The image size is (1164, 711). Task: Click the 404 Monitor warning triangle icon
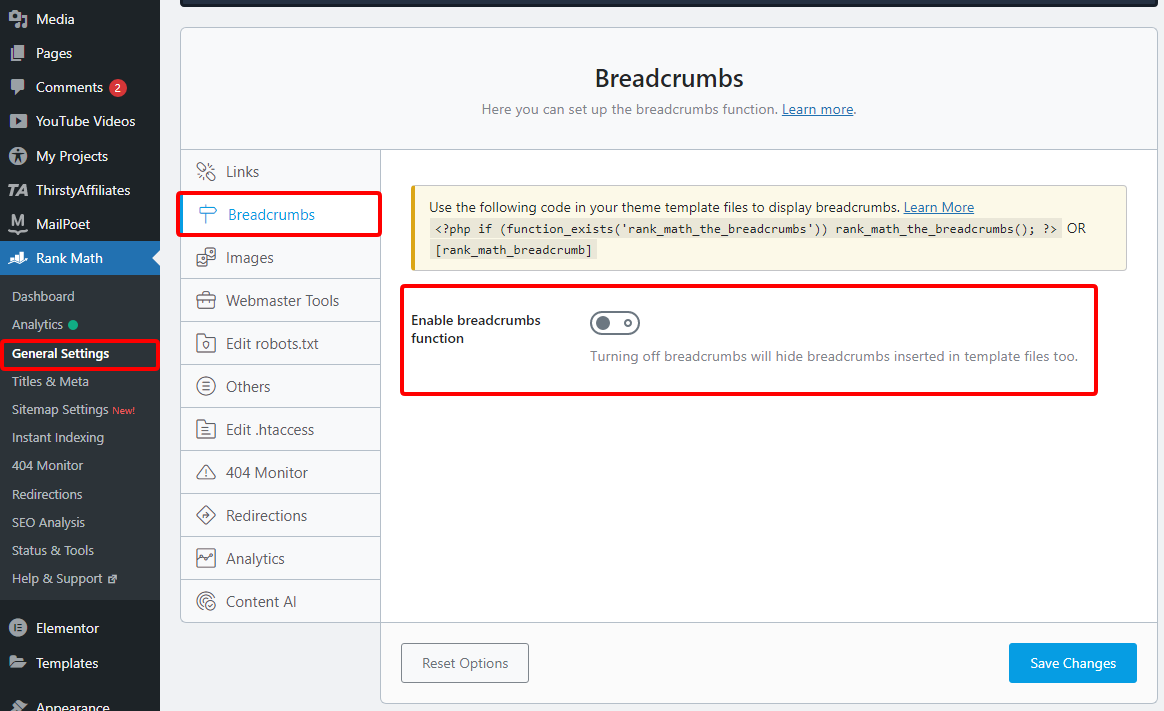pos(206,473)
